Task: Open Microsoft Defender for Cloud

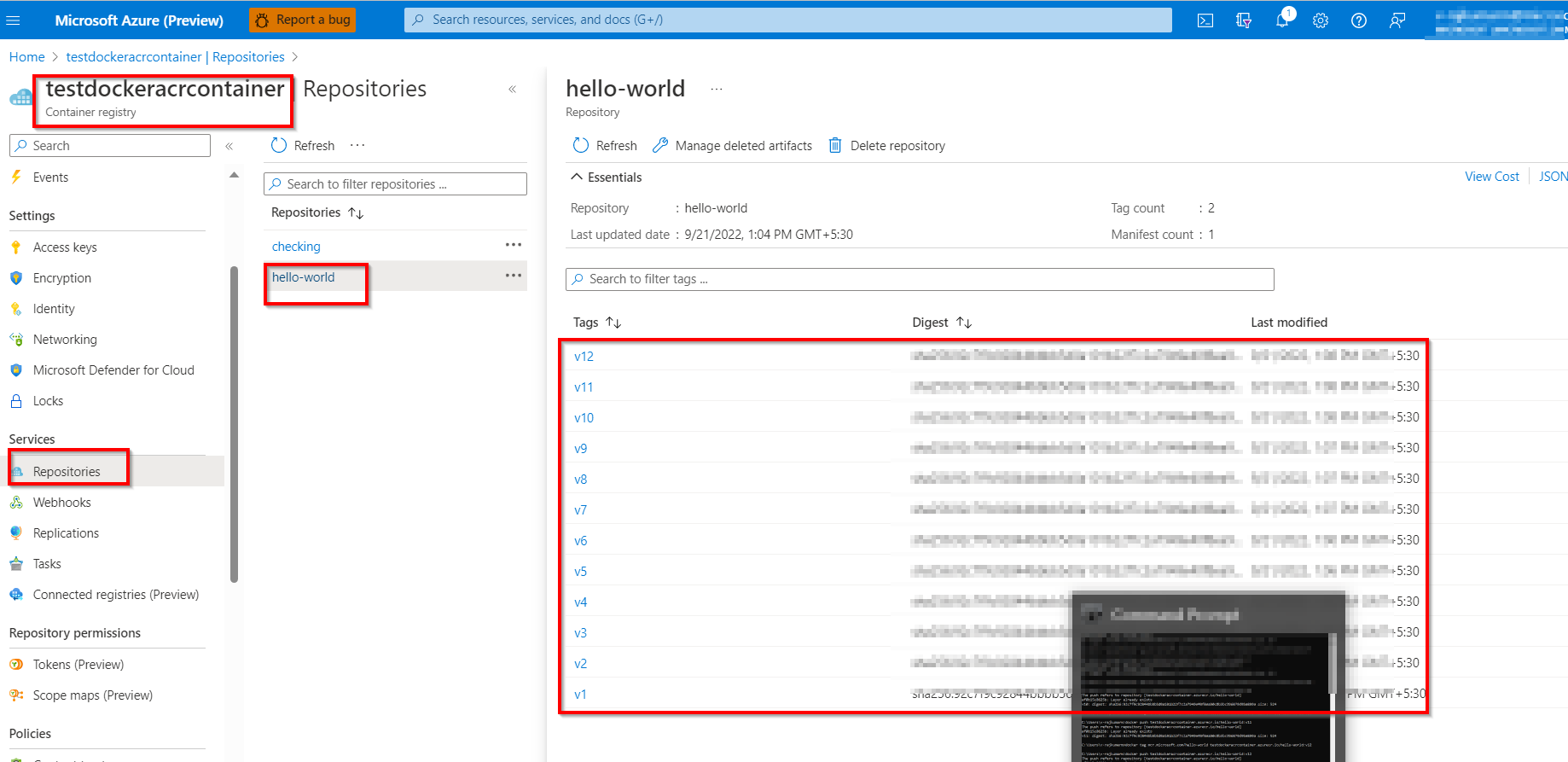Action: click(113, 370)
